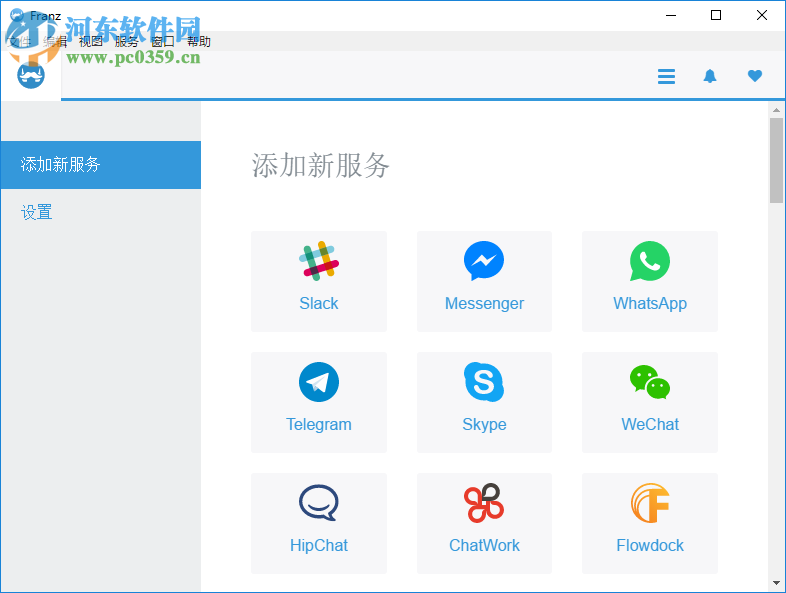Pick the Skype service icon

484,382
